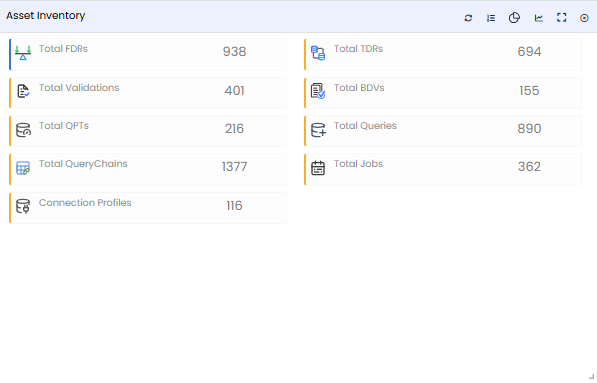Select the Total QueryChains label
The width and height of the screenshot is (597, 383).
(x=83, y=164)
